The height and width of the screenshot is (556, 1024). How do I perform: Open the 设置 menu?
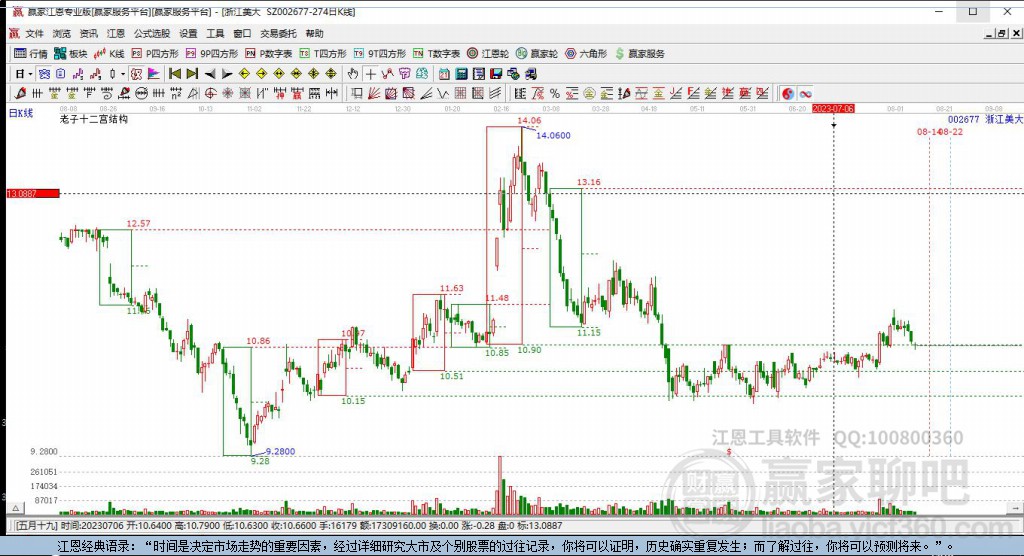pyautogui.click(x=188, y=33)
